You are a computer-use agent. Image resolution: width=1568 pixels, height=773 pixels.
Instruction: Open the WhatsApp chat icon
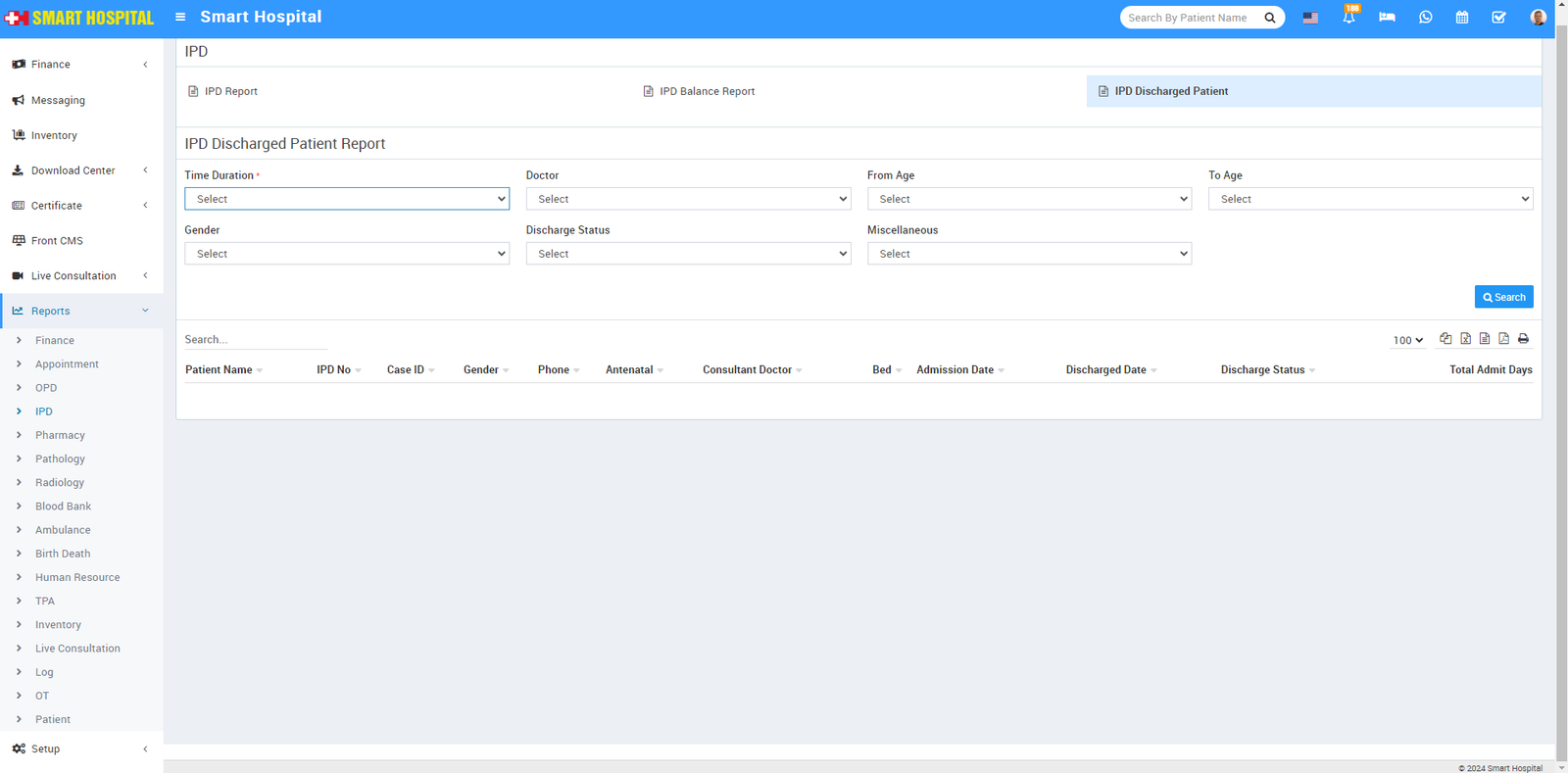[1425, 18]
